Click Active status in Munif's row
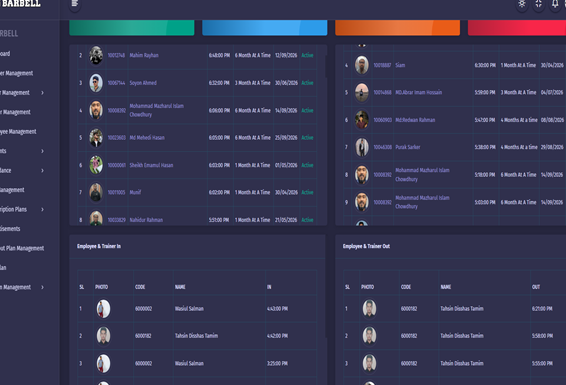 [307, 192]
